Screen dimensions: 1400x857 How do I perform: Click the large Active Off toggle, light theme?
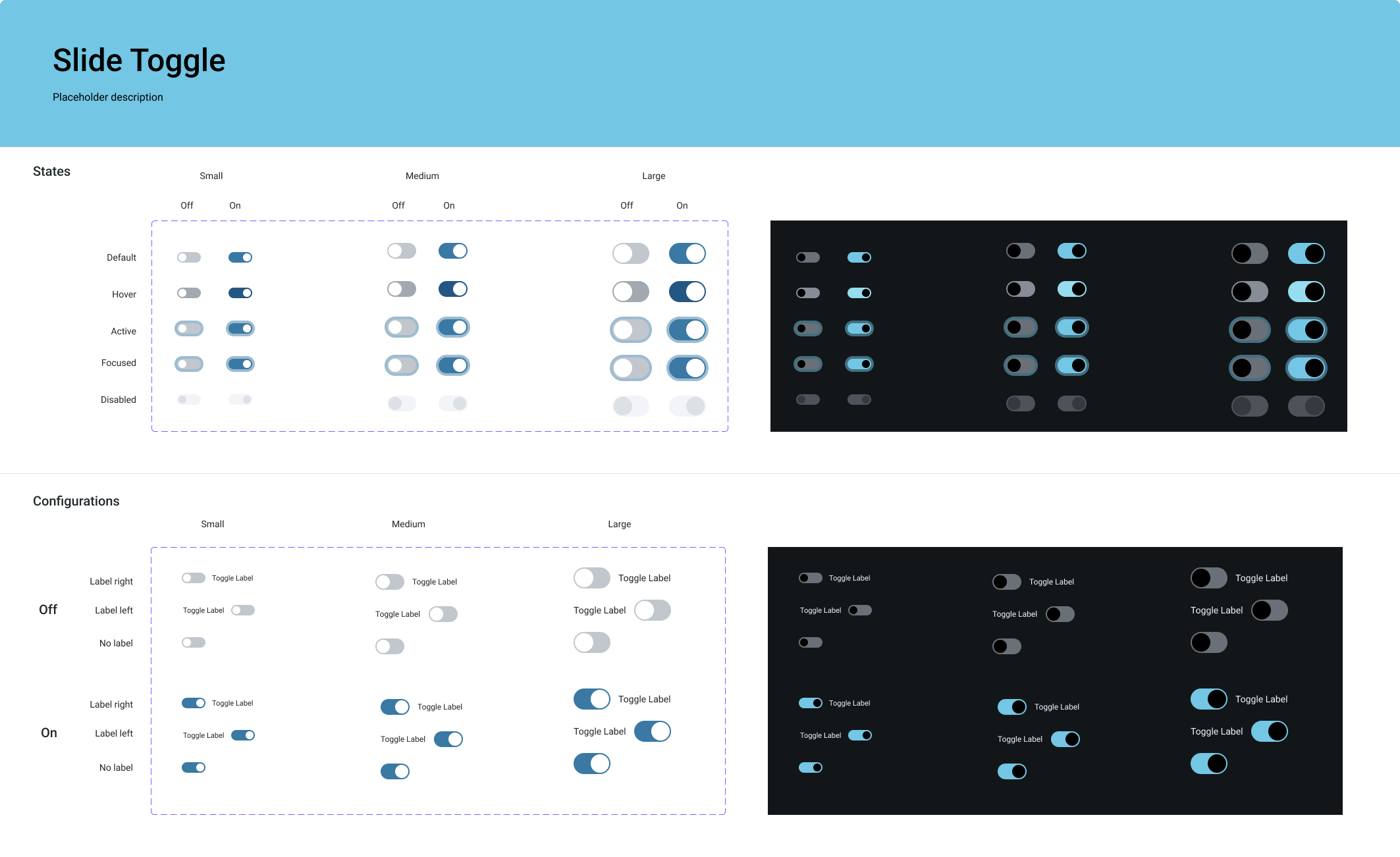(x=631, y=330)
